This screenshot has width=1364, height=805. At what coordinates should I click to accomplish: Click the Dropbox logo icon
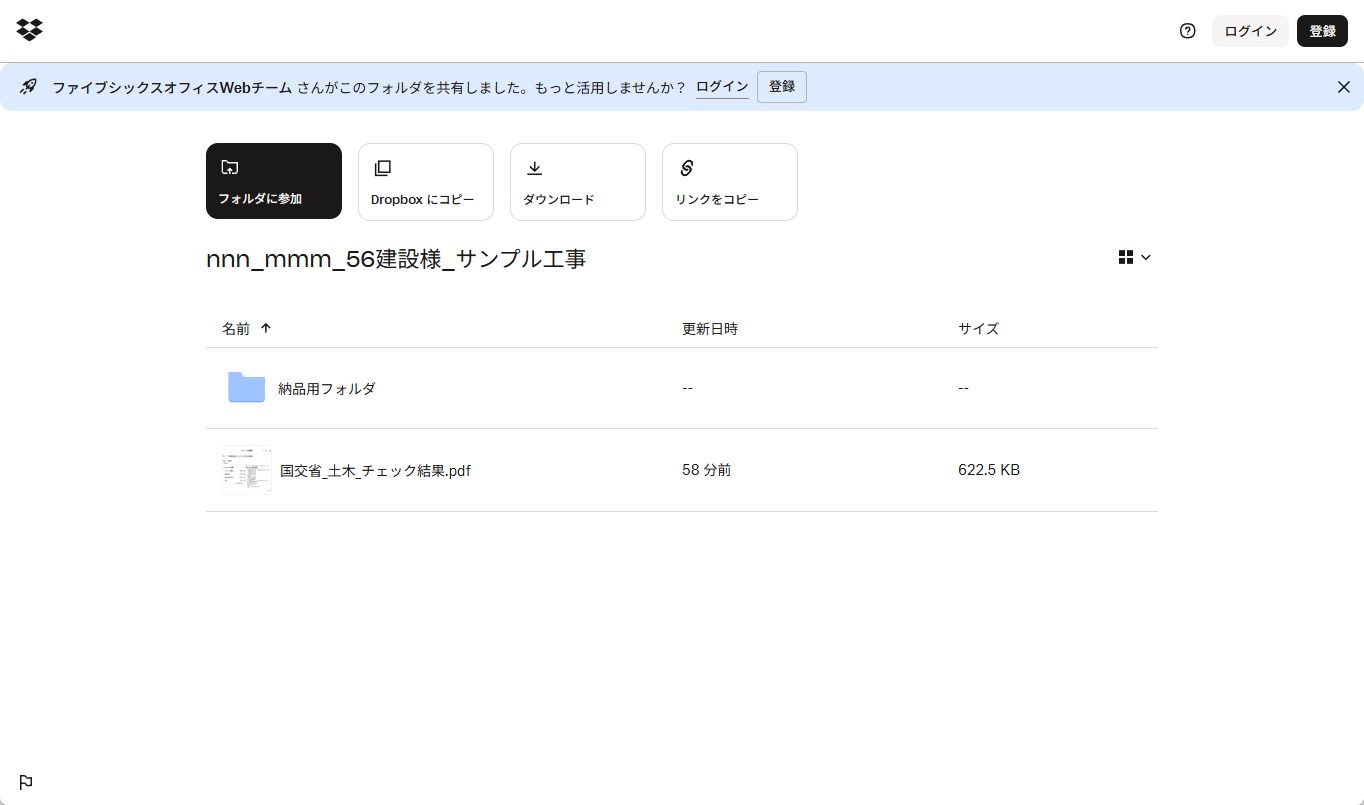[29, 30]
